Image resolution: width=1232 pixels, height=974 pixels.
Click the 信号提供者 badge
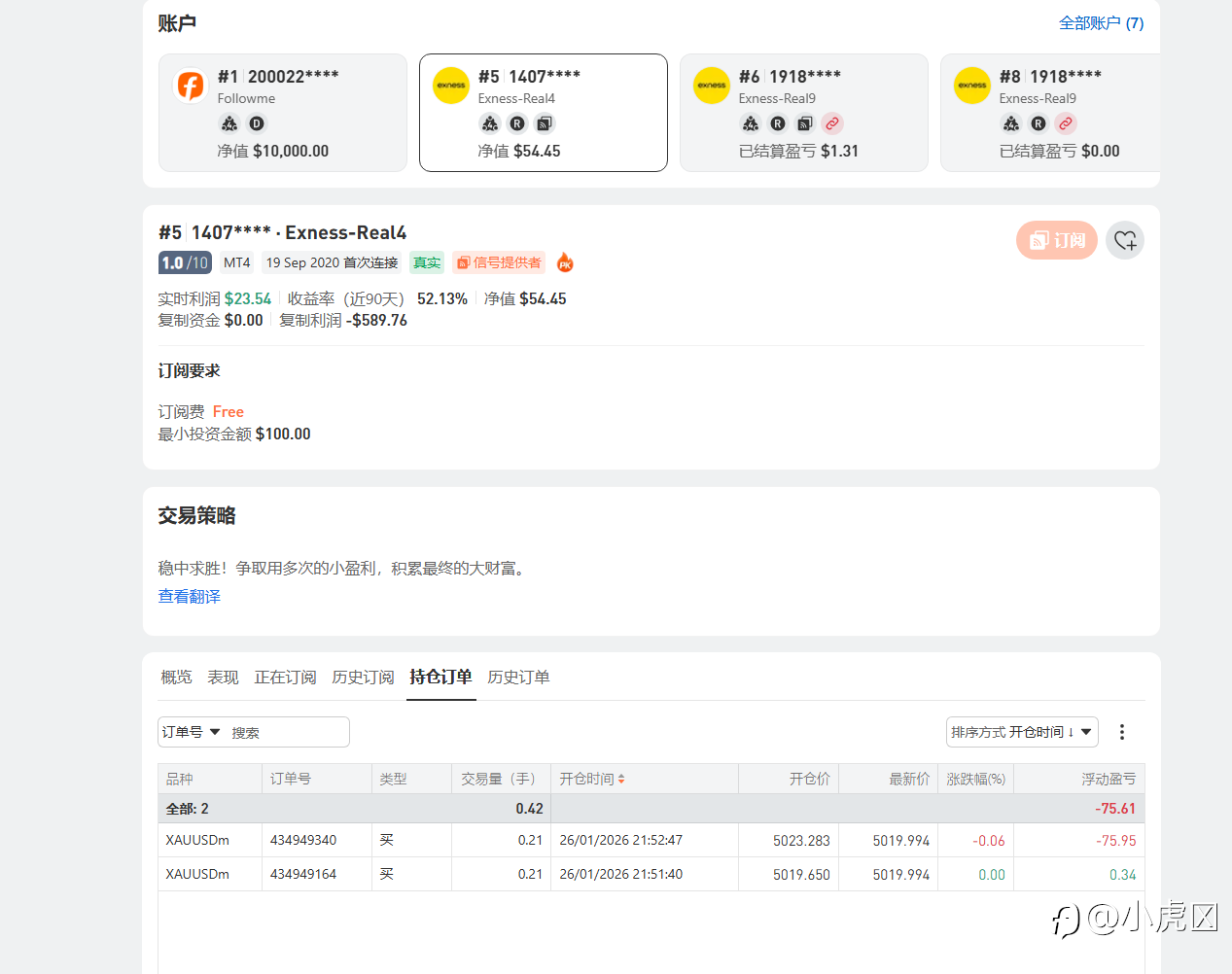pyautogui.click(x=499, y=262)
